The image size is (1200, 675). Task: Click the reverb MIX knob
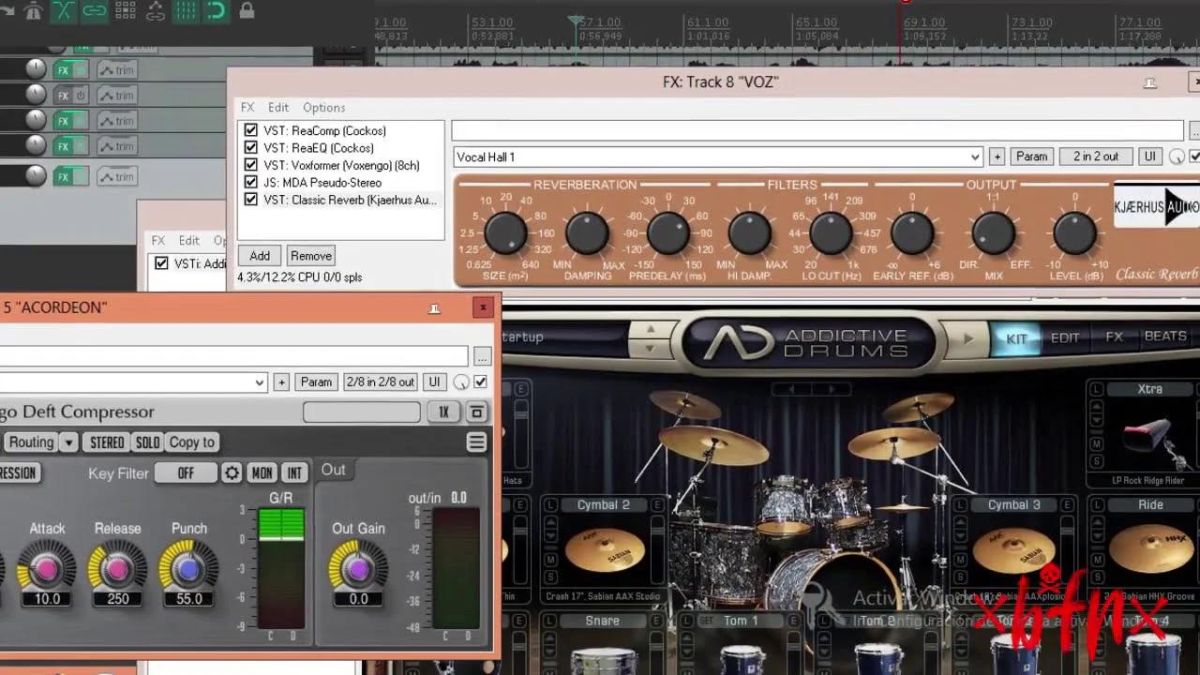point(994,233)
